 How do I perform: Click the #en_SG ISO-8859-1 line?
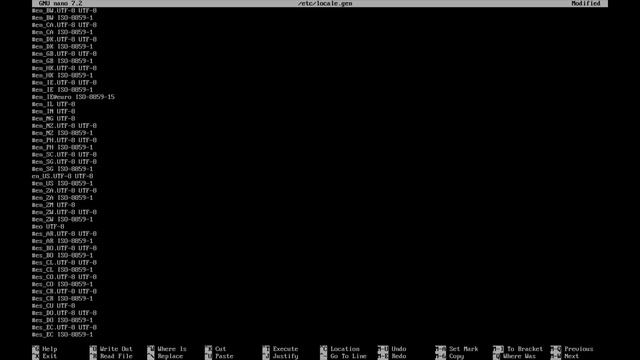(x=62, y=169)
